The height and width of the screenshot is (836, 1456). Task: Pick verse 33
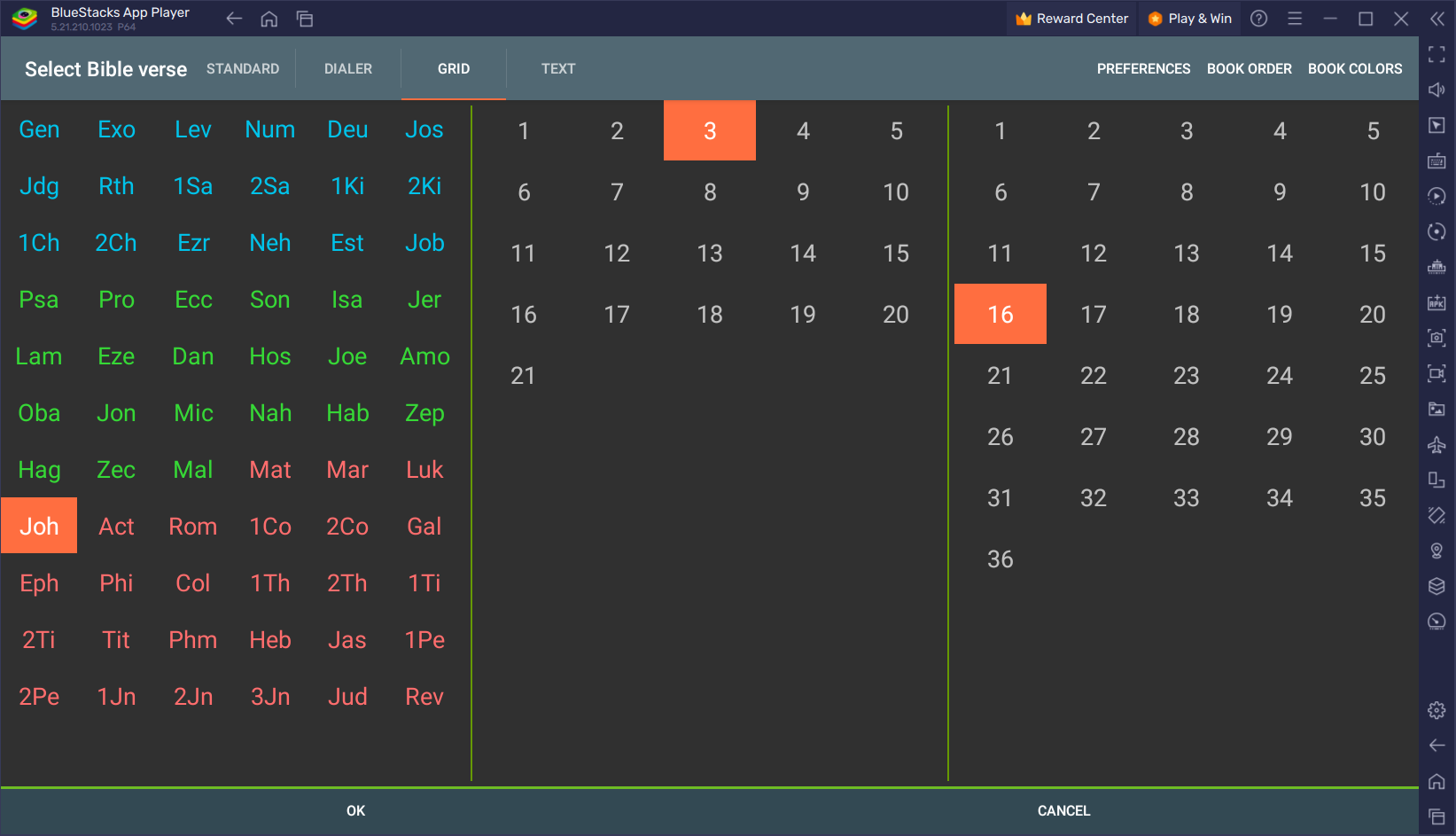point(1187,498)
